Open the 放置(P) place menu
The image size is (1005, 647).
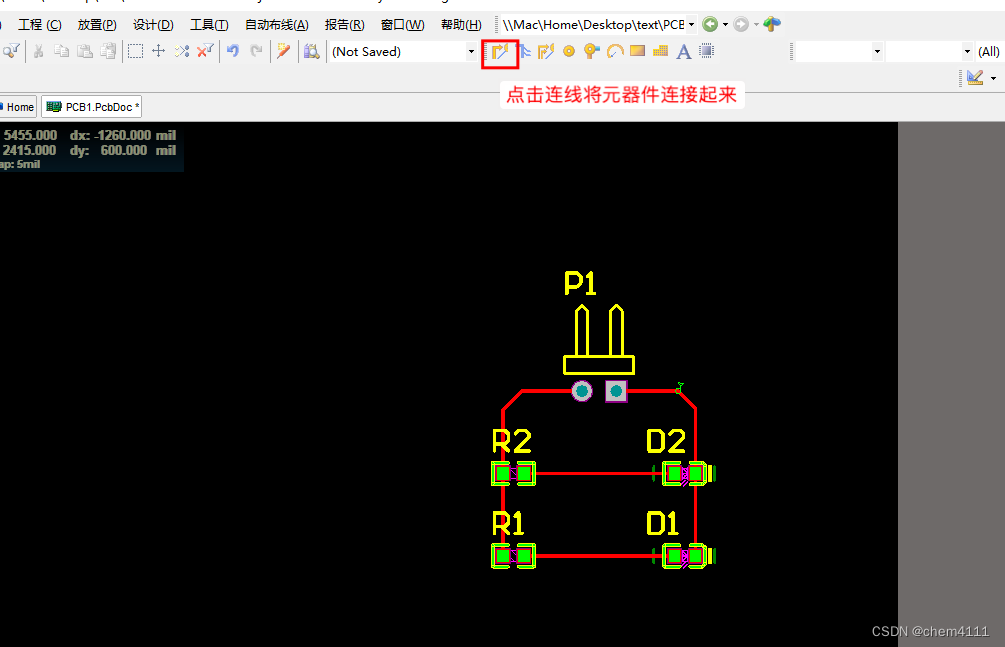[x=97, y=25]
